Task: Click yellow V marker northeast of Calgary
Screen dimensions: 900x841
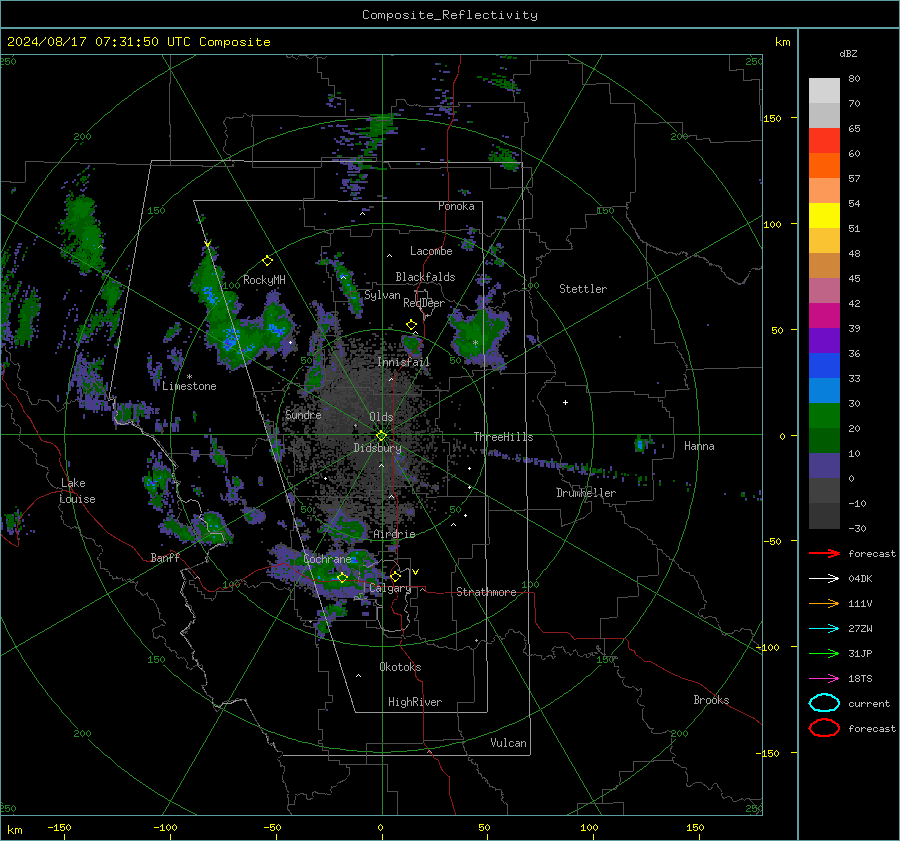Action: coord(416,572)
